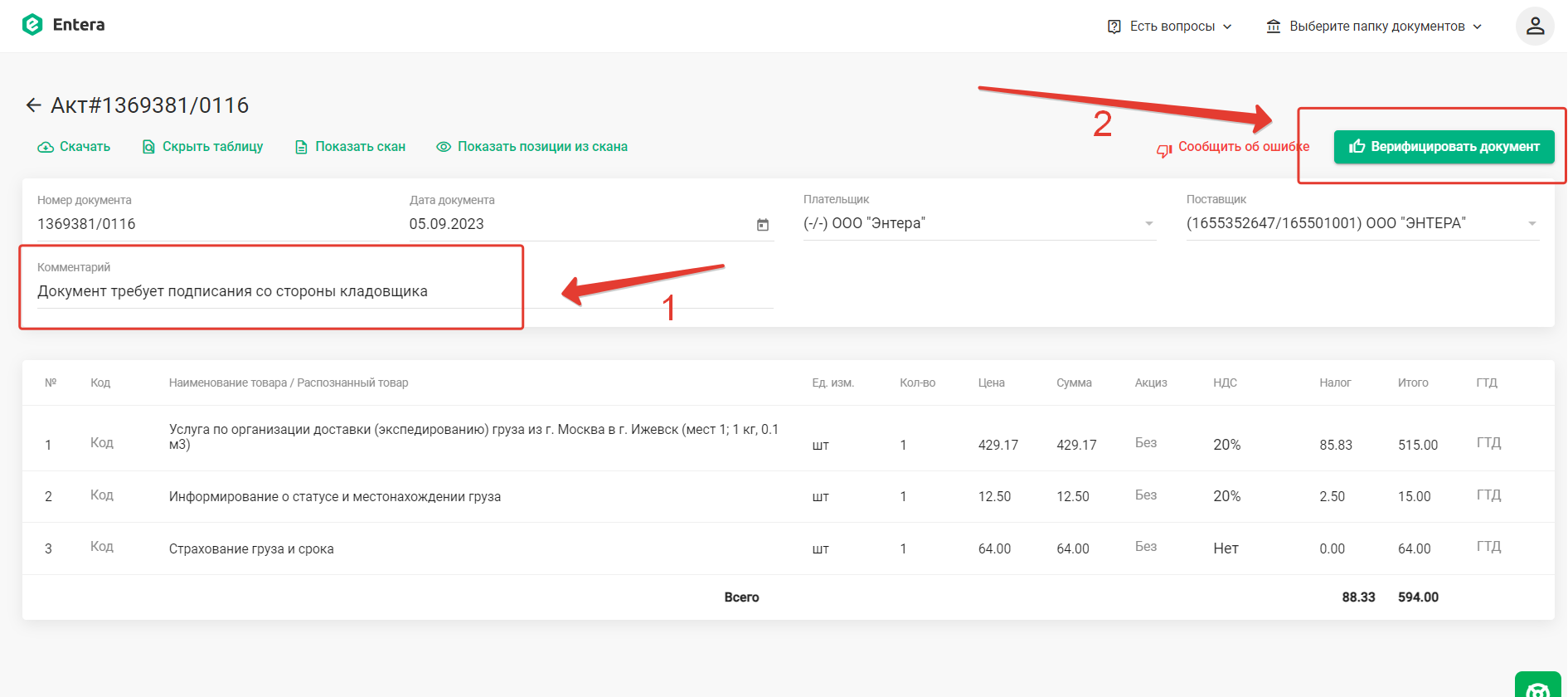This screenshot has width=1568, height=697.
Task: Click grand total 594.00
Action: point(1418,597)
